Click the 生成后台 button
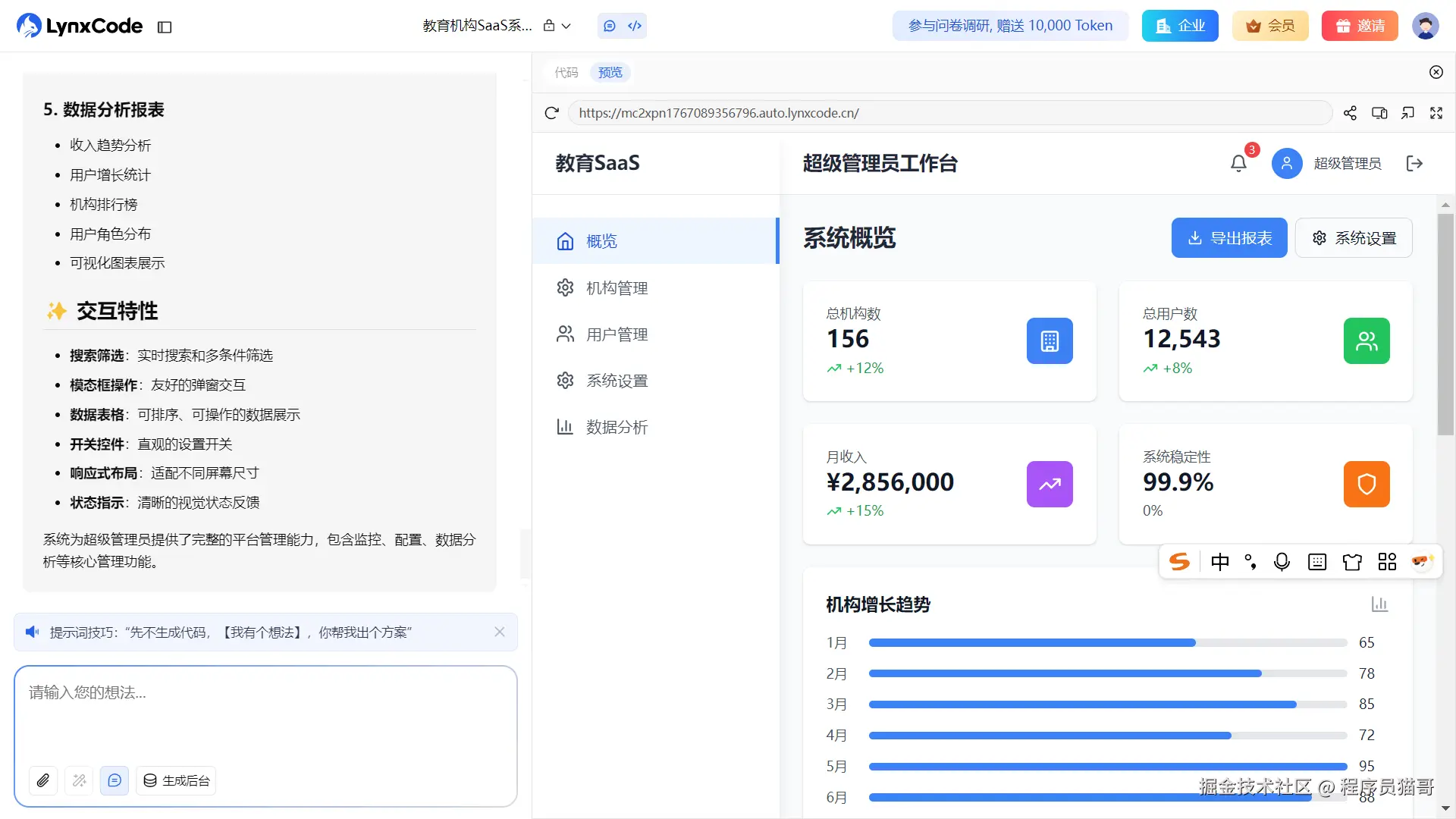Image resolution: width=1456 pixels, height=819 pixels. click(177, 780)
